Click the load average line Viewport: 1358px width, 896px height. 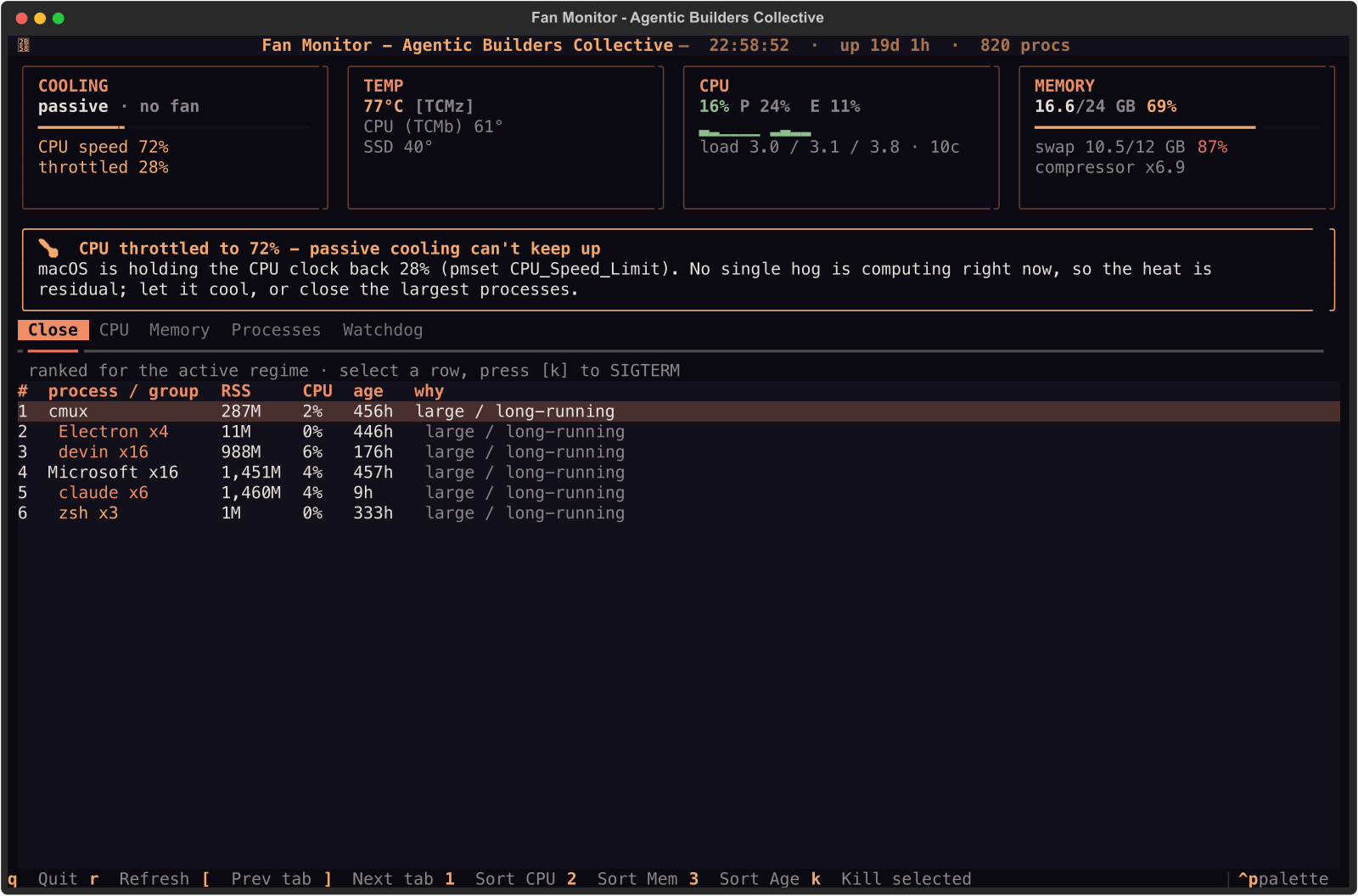(830, 147)
